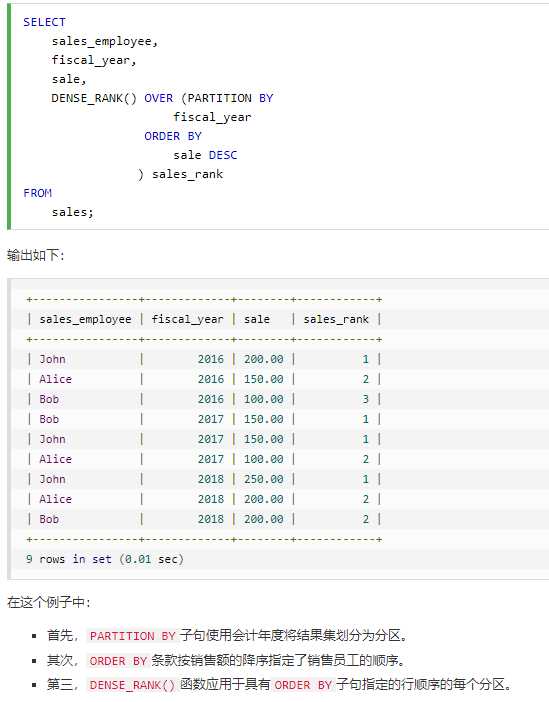This screenshot has width=549, height=702.
Task: Click "9 rows in set (0.01 sec)" line
Action: (x=105, y=559)
